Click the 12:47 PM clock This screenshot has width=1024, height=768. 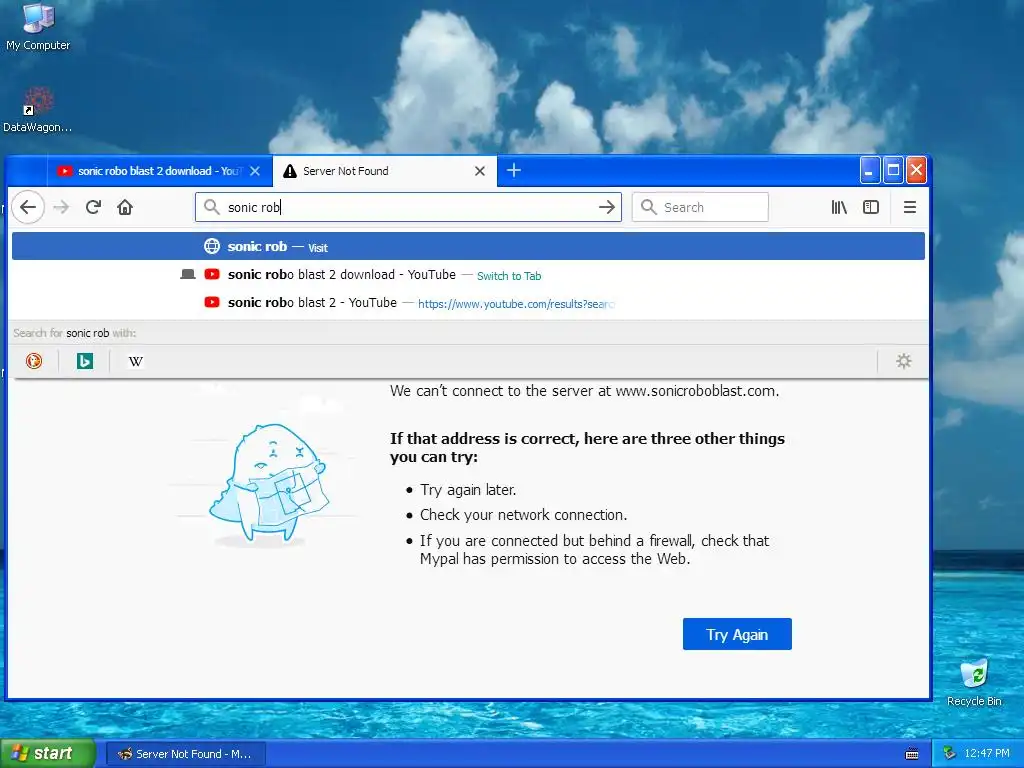coord(987,754)
